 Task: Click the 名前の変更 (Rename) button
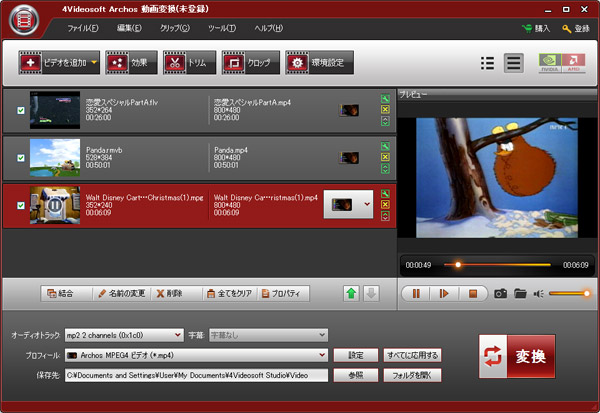(122, 294)
